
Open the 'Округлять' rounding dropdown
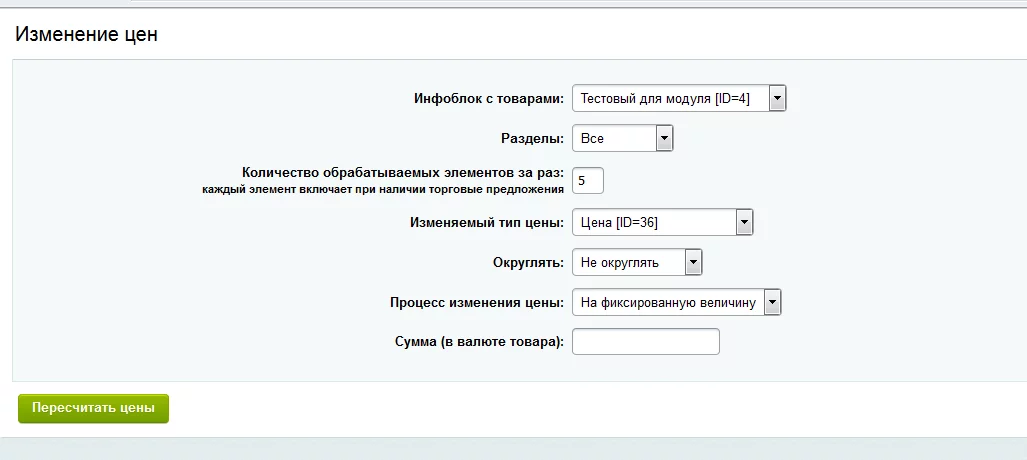pyautogui.click(x=627, y=262)
